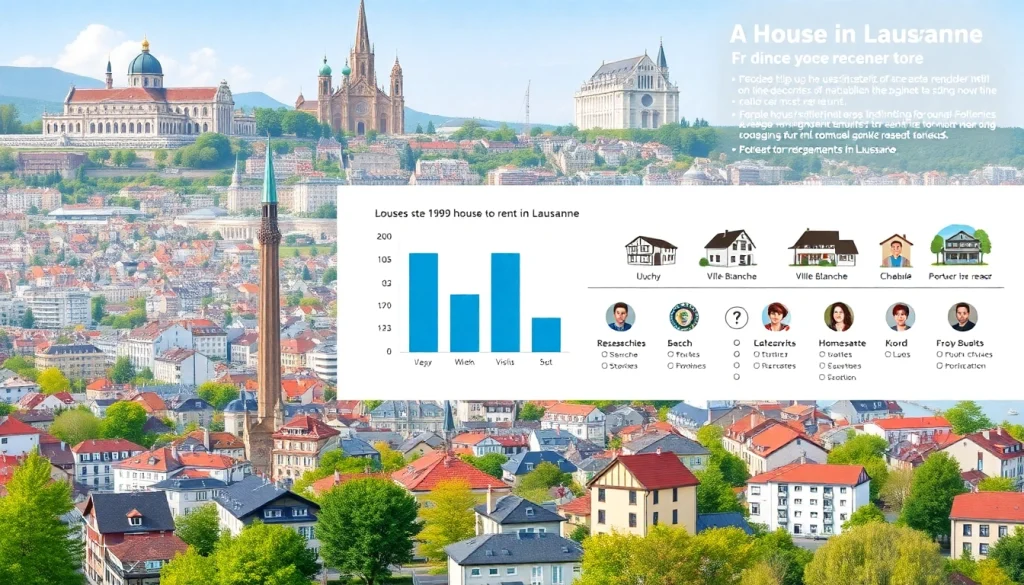Click the Uuchy half-timbered house icon

tap(651, 250)
